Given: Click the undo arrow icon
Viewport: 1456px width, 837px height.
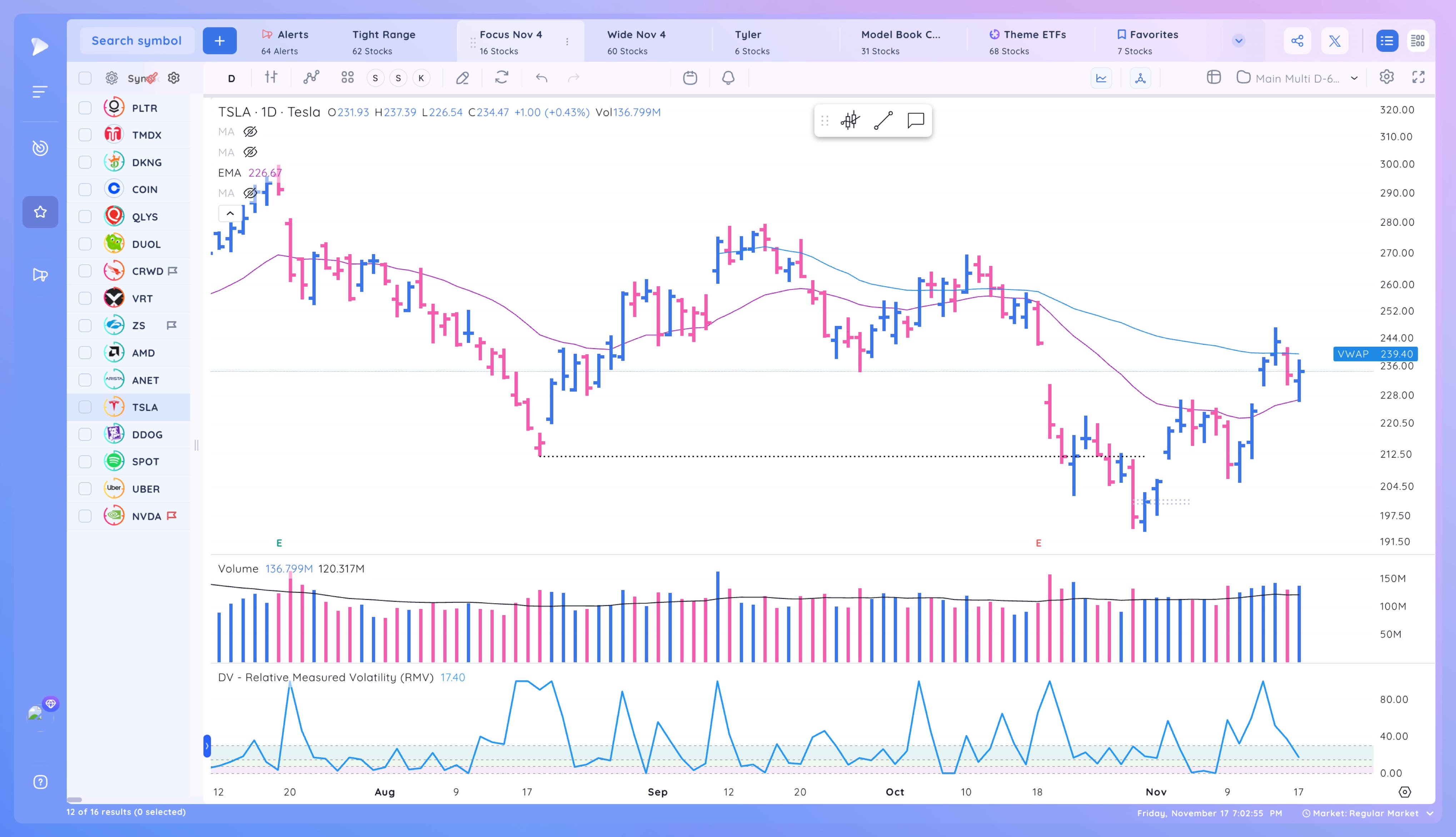Looking at the screenshot, I should [x=541, y=78].
